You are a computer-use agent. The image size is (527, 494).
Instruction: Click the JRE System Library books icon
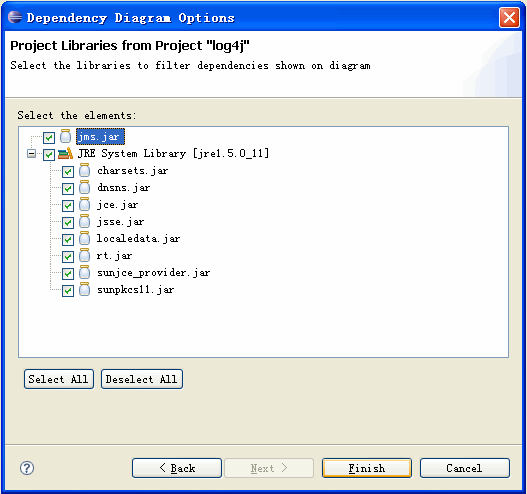[x=65, y=154]
